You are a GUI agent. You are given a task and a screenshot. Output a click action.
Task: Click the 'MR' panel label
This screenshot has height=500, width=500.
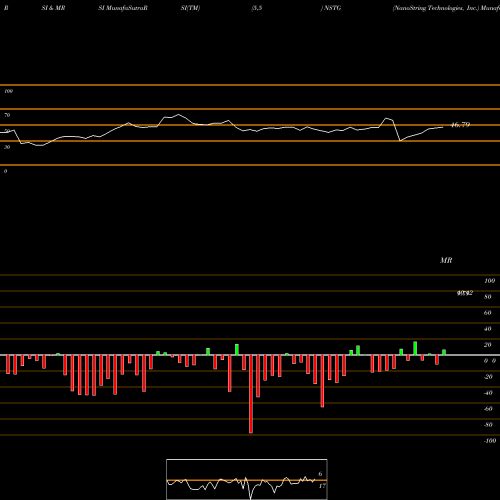[446, 260]
